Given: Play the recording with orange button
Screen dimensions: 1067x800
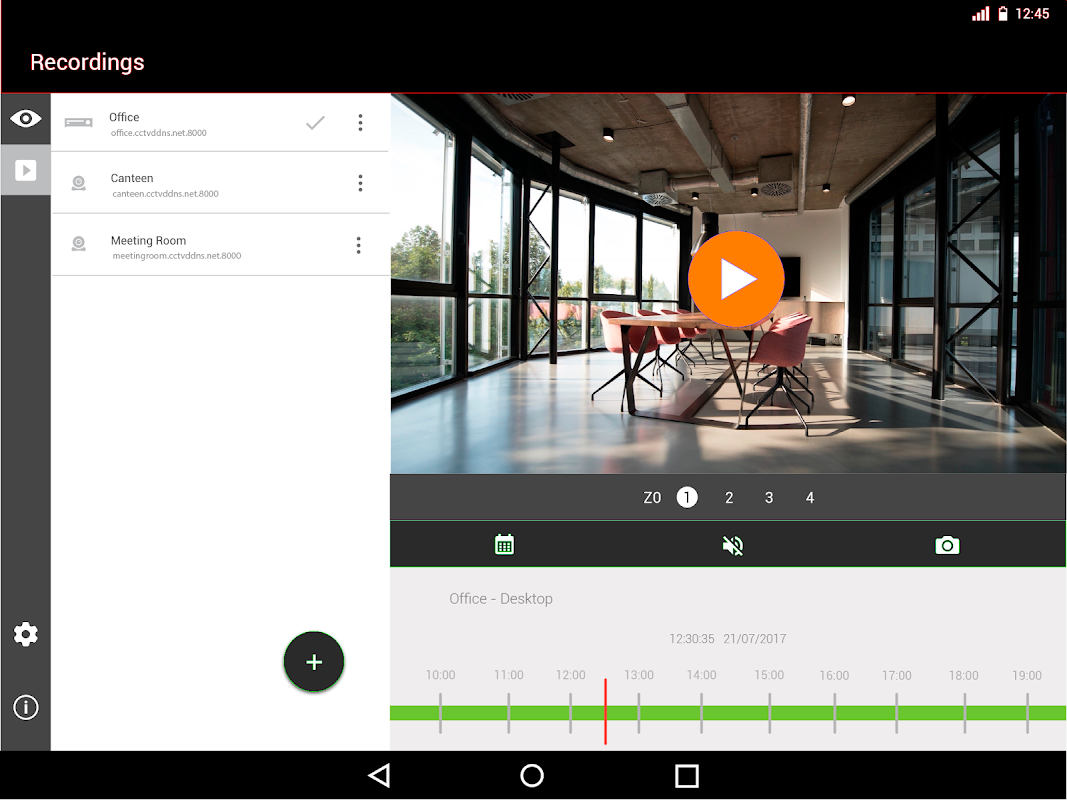Looking at the screenshot, I should click(x=736, y=279).
